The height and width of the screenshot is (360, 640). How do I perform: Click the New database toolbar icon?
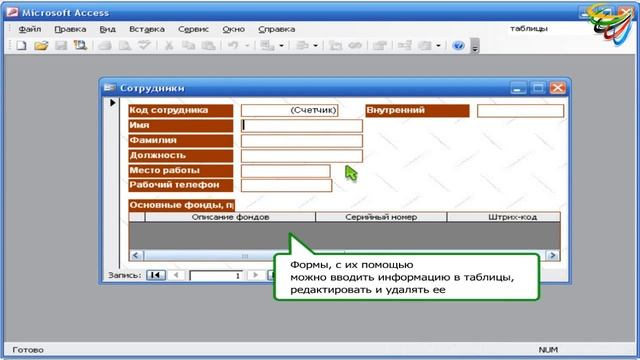[x=21, y=45]
